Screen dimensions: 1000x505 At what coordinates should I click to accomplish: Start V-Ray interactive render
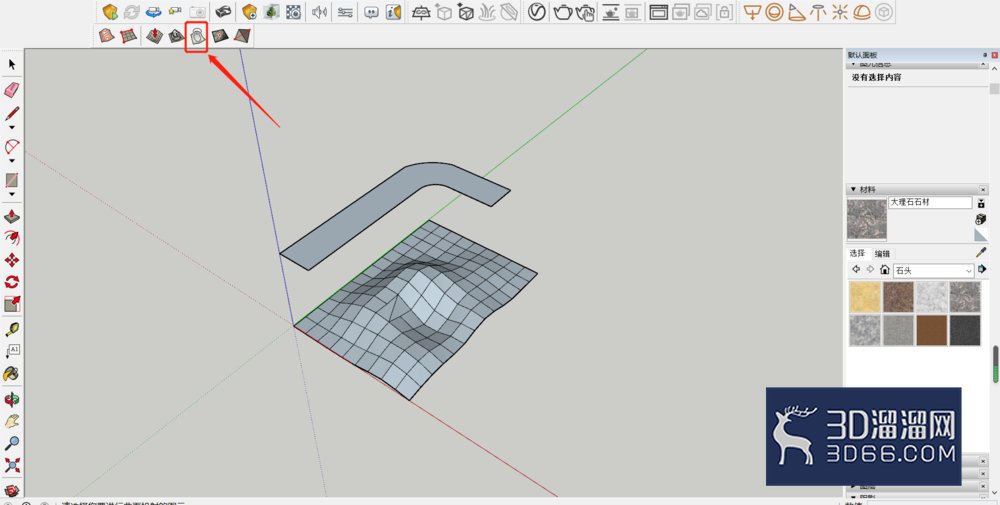585,11
